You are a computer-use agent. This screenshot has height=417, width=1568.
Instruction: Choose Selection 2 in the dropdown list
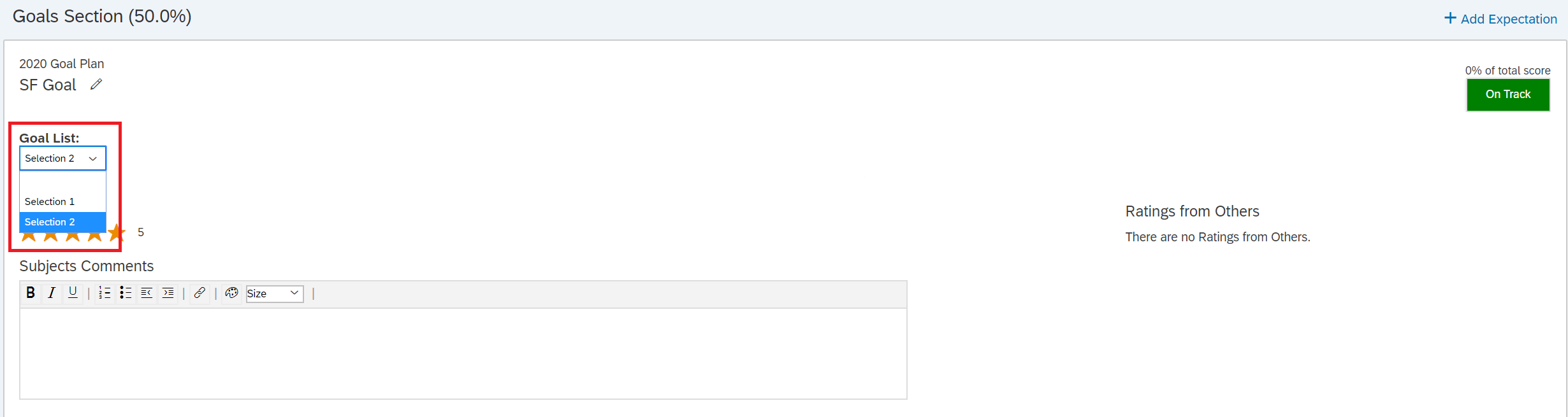(x=62, y=222)
